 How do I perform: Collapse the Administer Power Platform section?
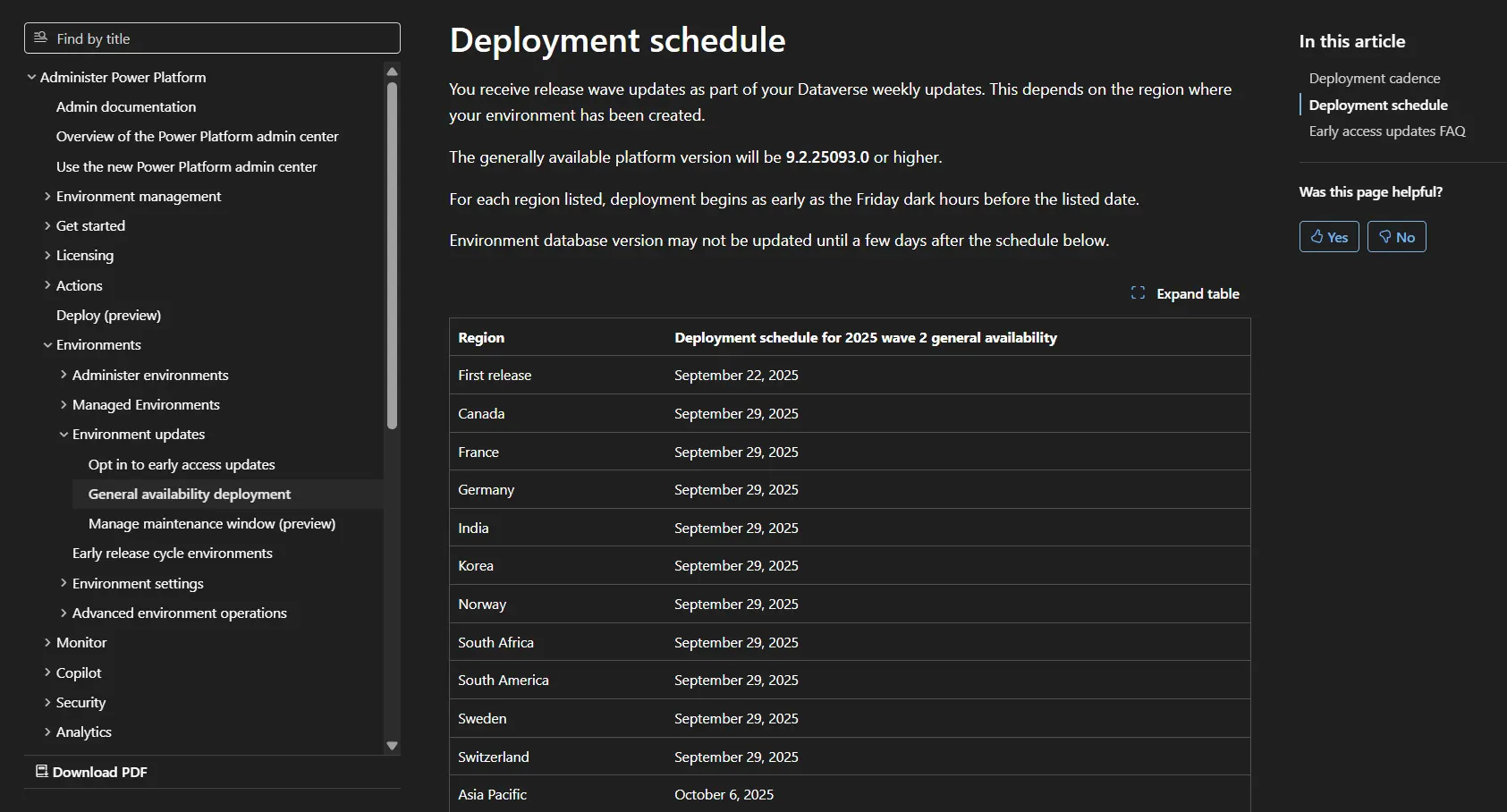31,78
